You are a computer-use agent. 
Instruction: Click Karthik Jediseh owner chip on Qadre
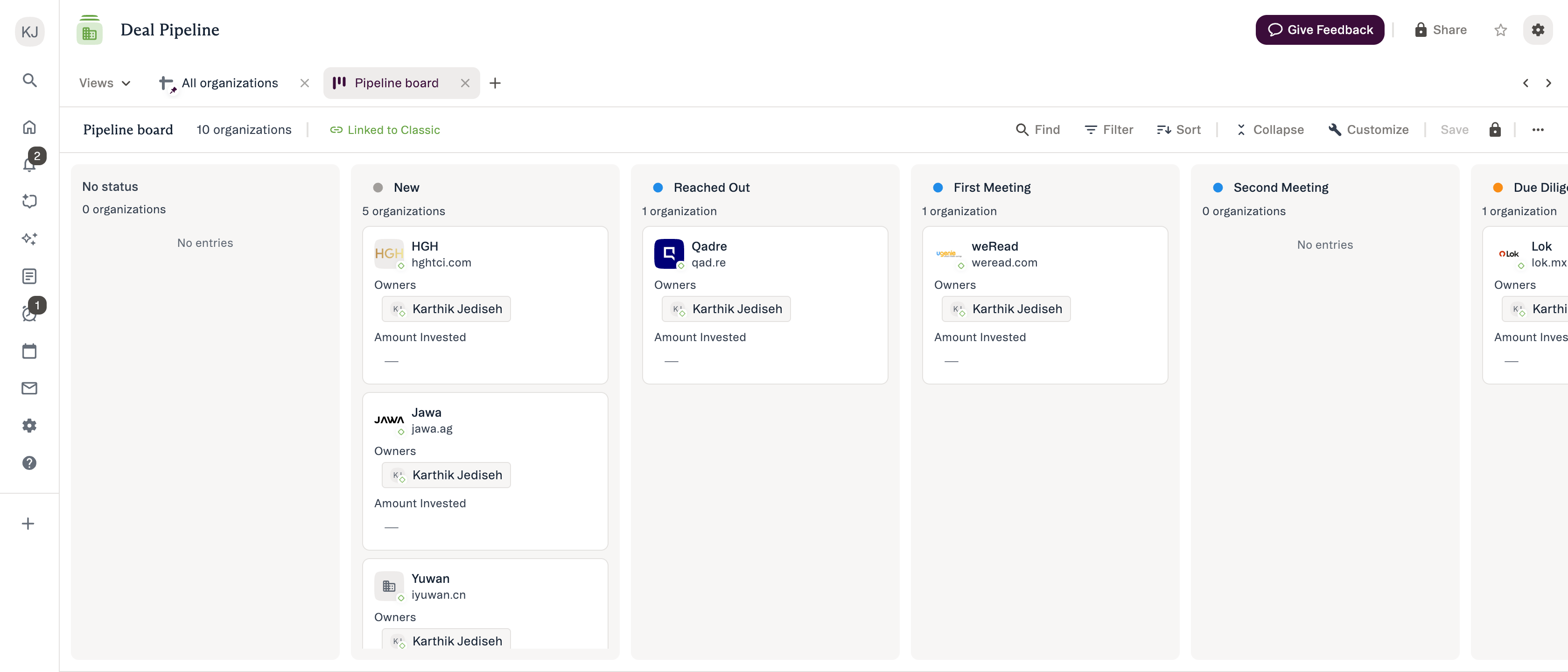click(726, 309)
